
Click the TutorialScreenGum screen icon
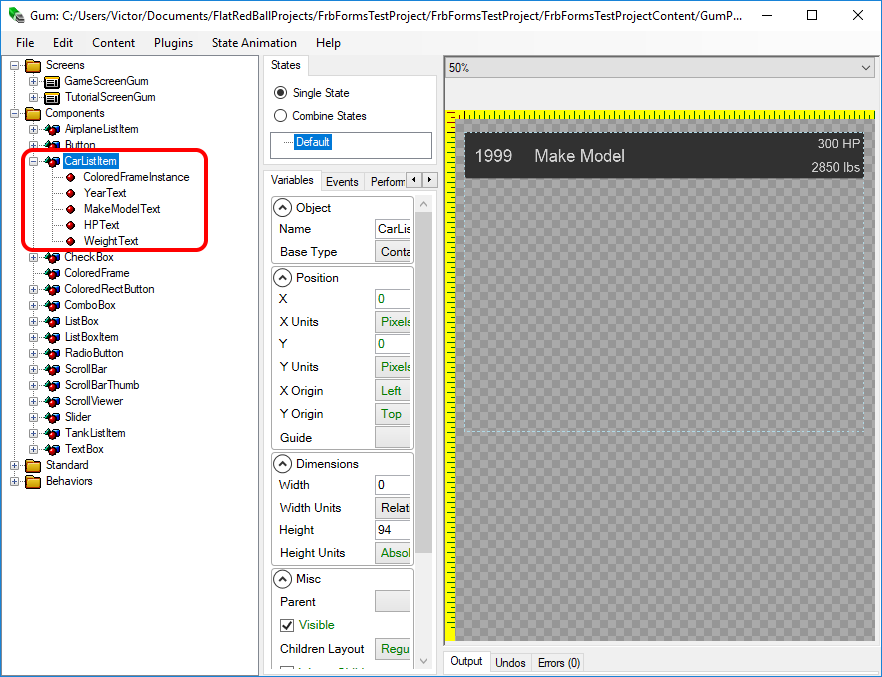click(x=53, y=97)
